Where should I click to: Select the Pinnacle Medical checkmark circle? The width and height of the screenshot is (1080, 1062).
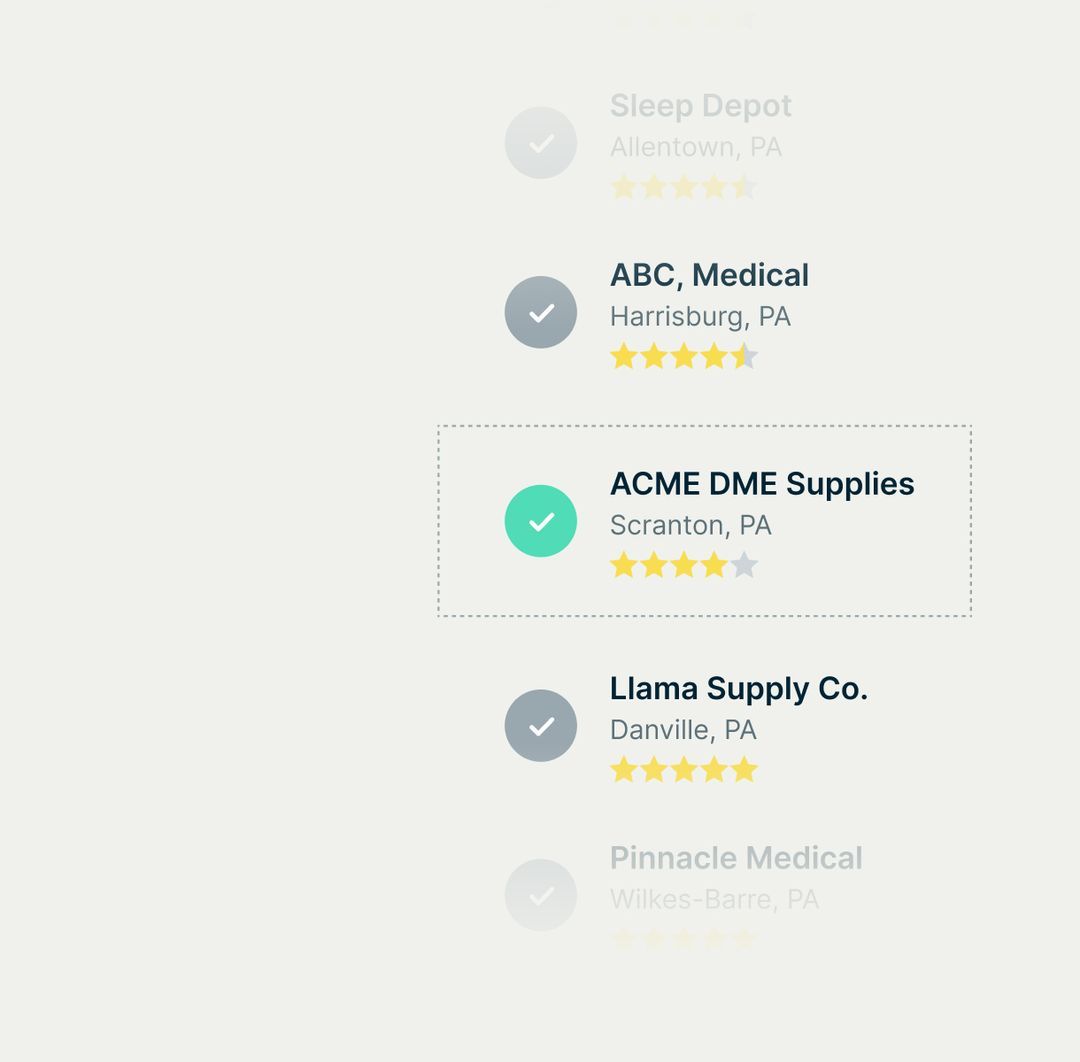541,895
